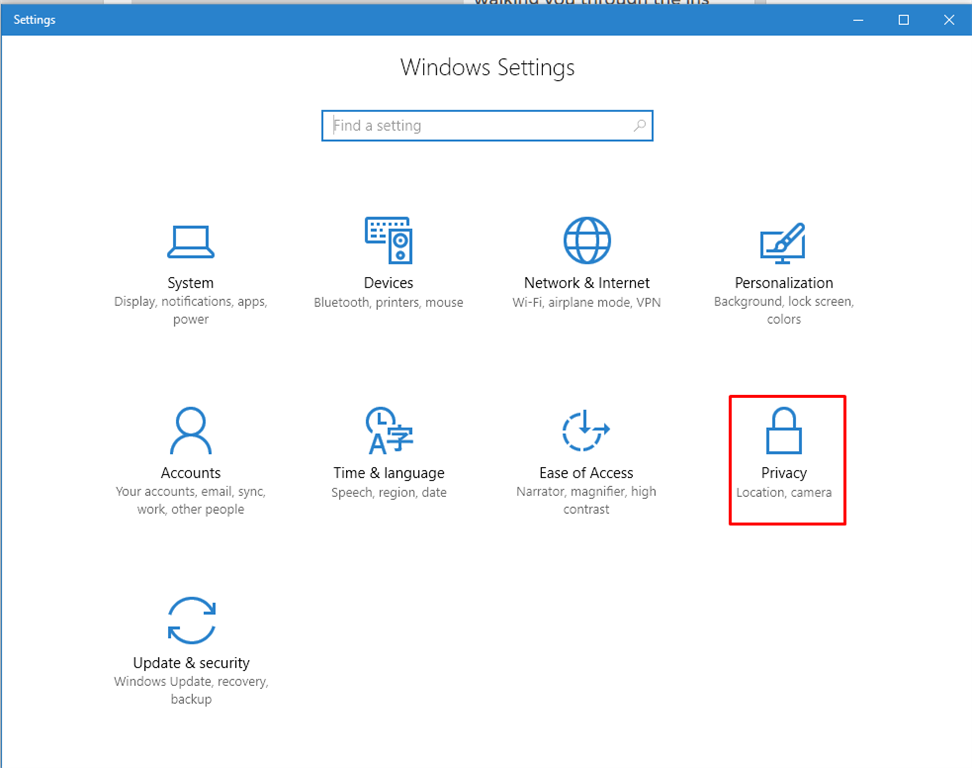Open the Network & Internet globe icon
This screenshot has height=768, width=972.
coord(586,241)
